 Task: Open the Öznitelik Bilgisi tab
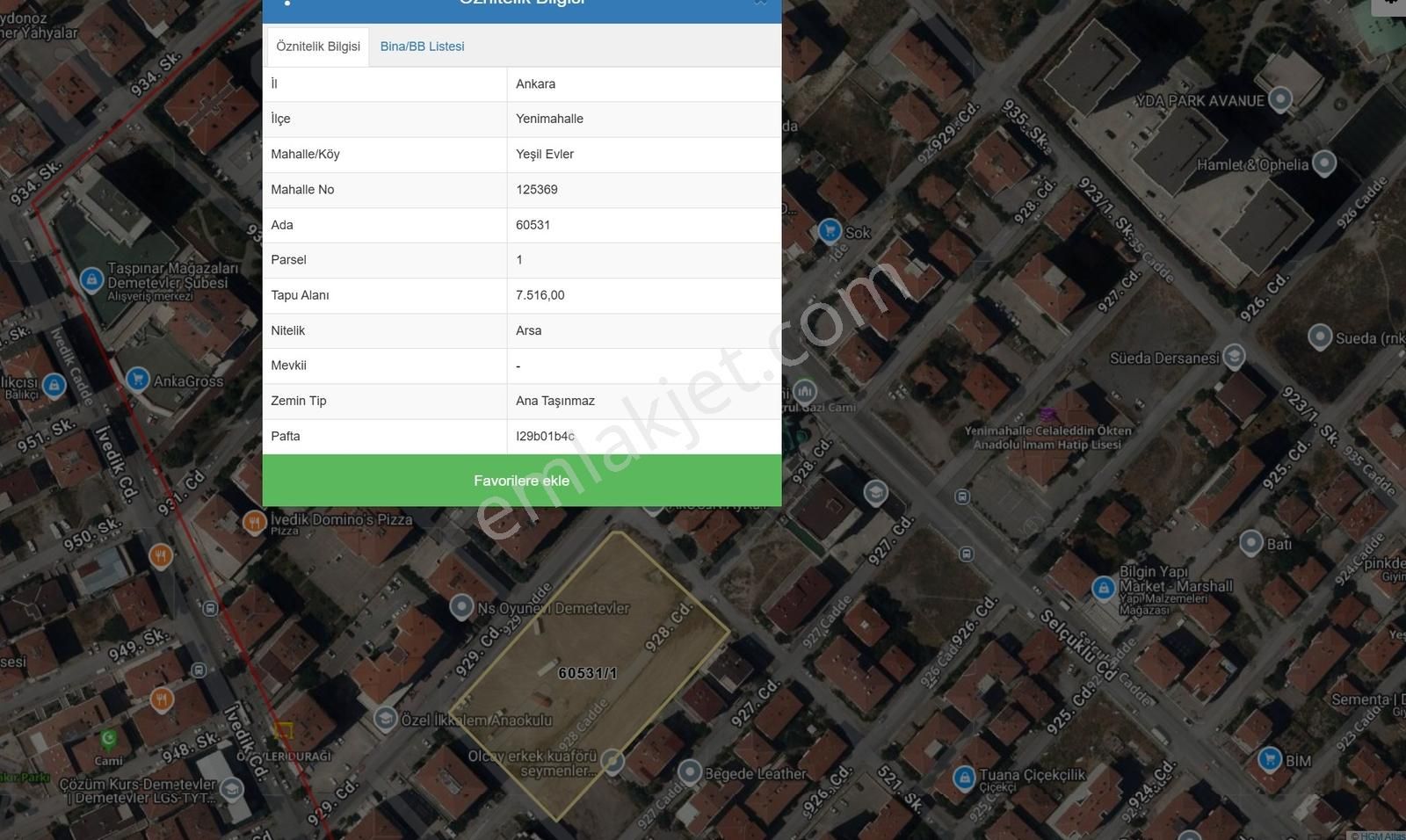[x=317, y=46]
